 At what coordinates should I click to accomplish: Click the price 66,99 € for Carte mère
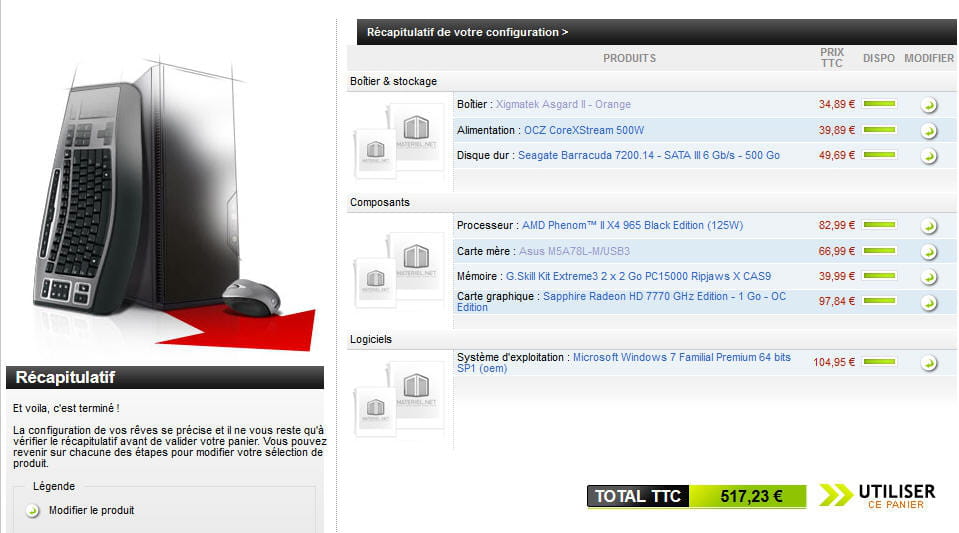(837, 251)
